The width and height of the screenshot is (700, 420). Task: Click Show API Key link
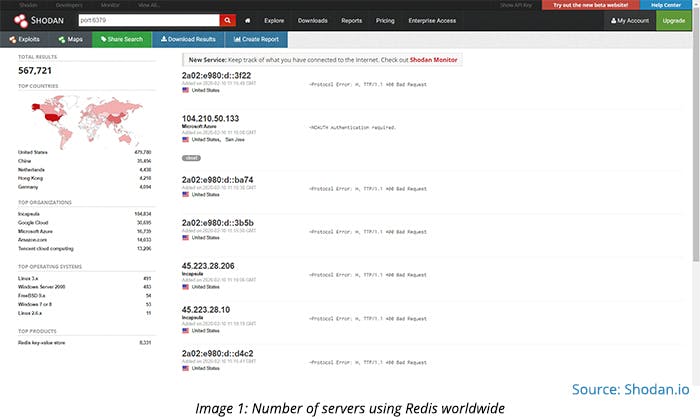tap(516, 5)
